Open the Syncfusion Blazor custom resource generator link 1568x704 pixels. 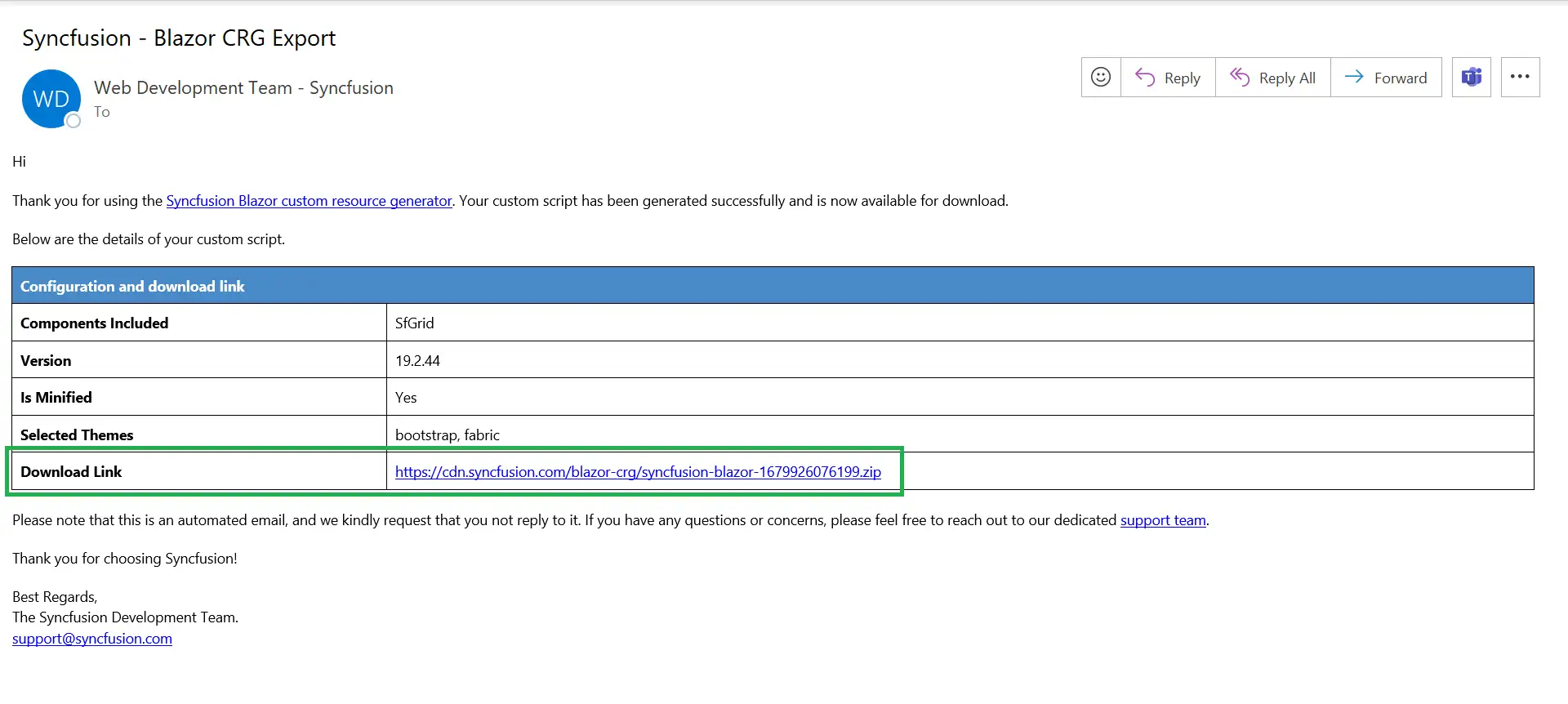[x=309, y=201]
